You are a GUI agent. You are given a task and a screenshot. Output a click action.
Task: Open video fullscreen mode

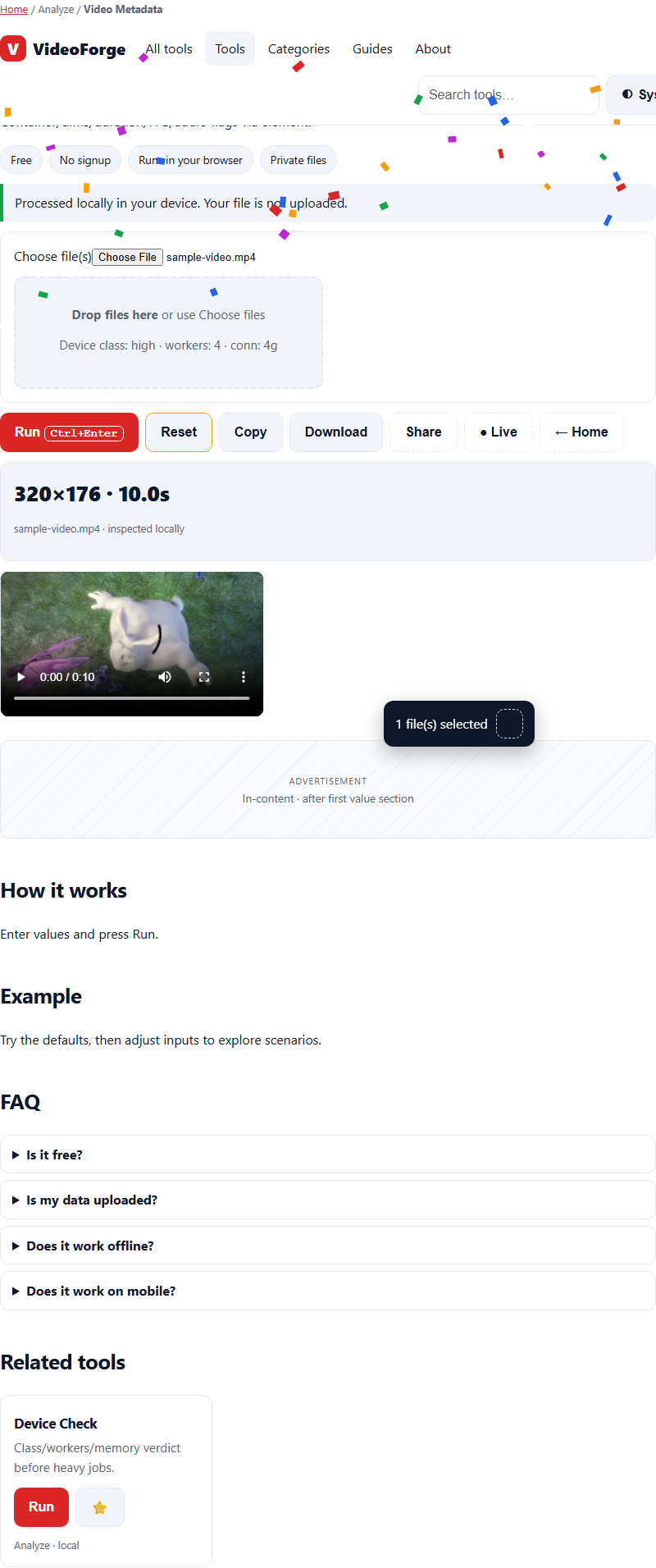click(x=204, y=677)
